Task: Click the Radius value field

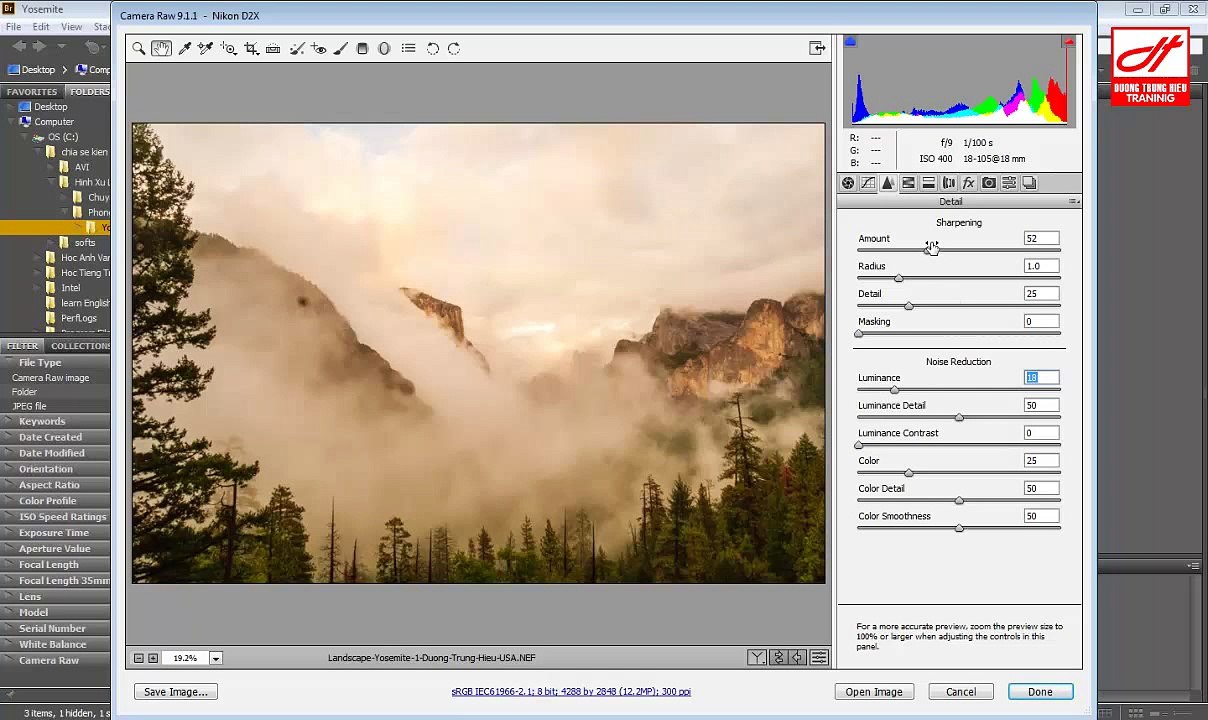Action: 1041,266
